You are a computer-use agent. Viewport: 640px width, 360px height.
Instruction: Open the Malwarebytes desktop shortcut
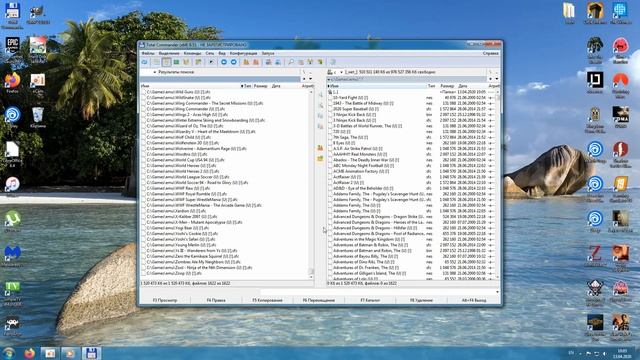[12, 255]
